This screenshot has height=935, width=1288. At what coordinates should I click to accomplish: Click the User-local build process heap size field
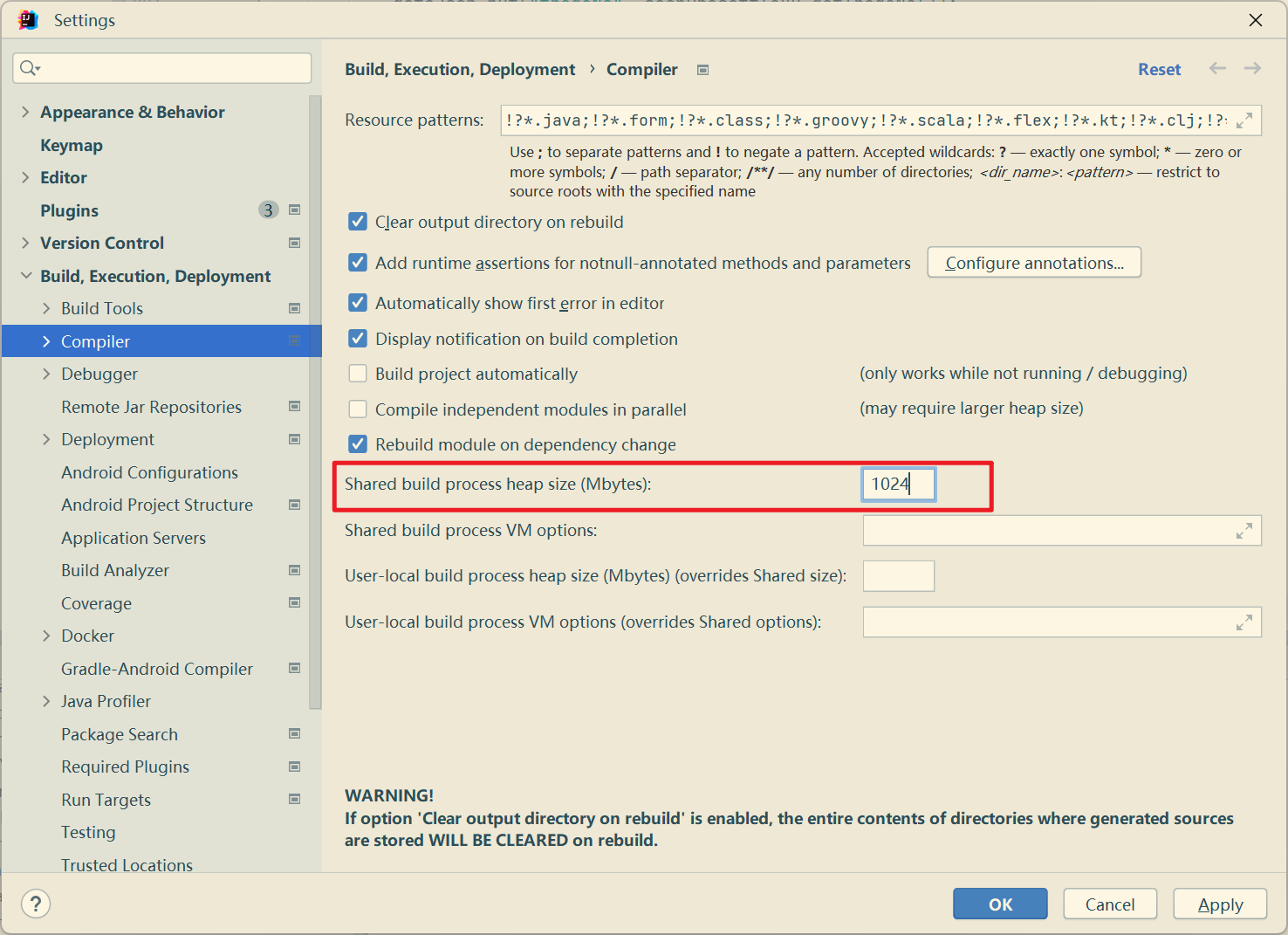899,576
